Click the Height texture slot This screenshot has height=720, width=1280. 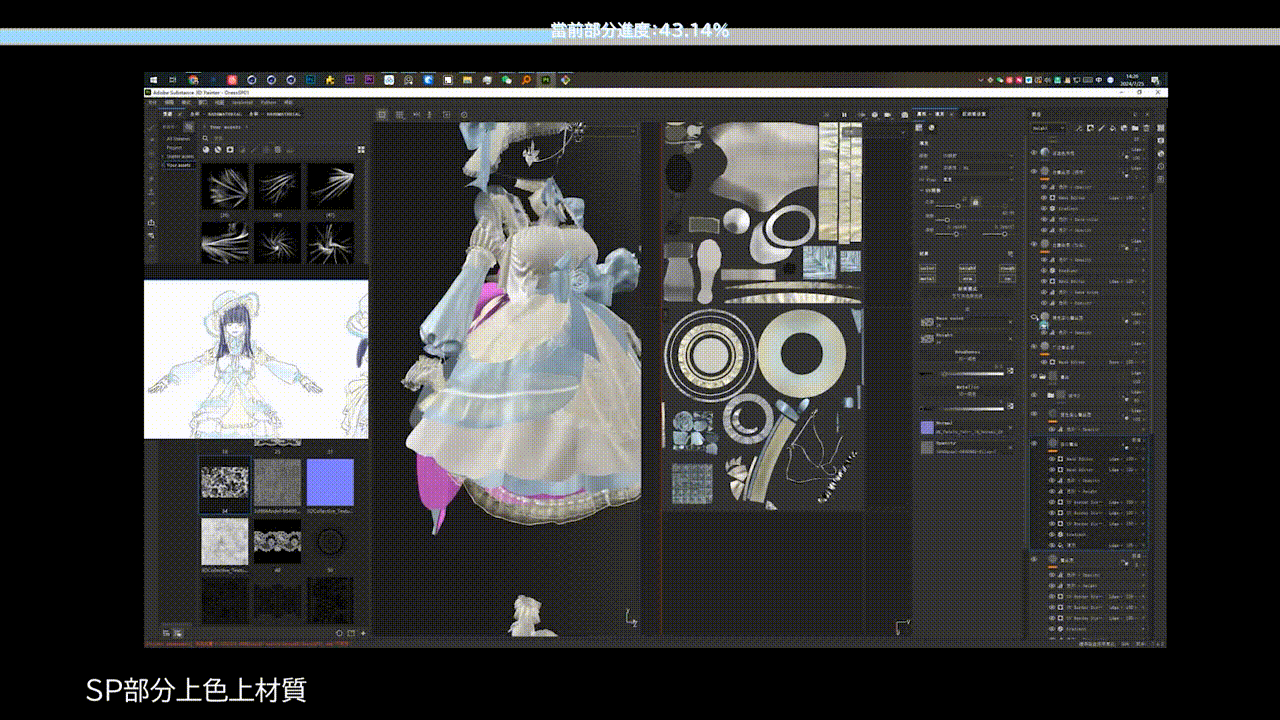coord(965,338)
